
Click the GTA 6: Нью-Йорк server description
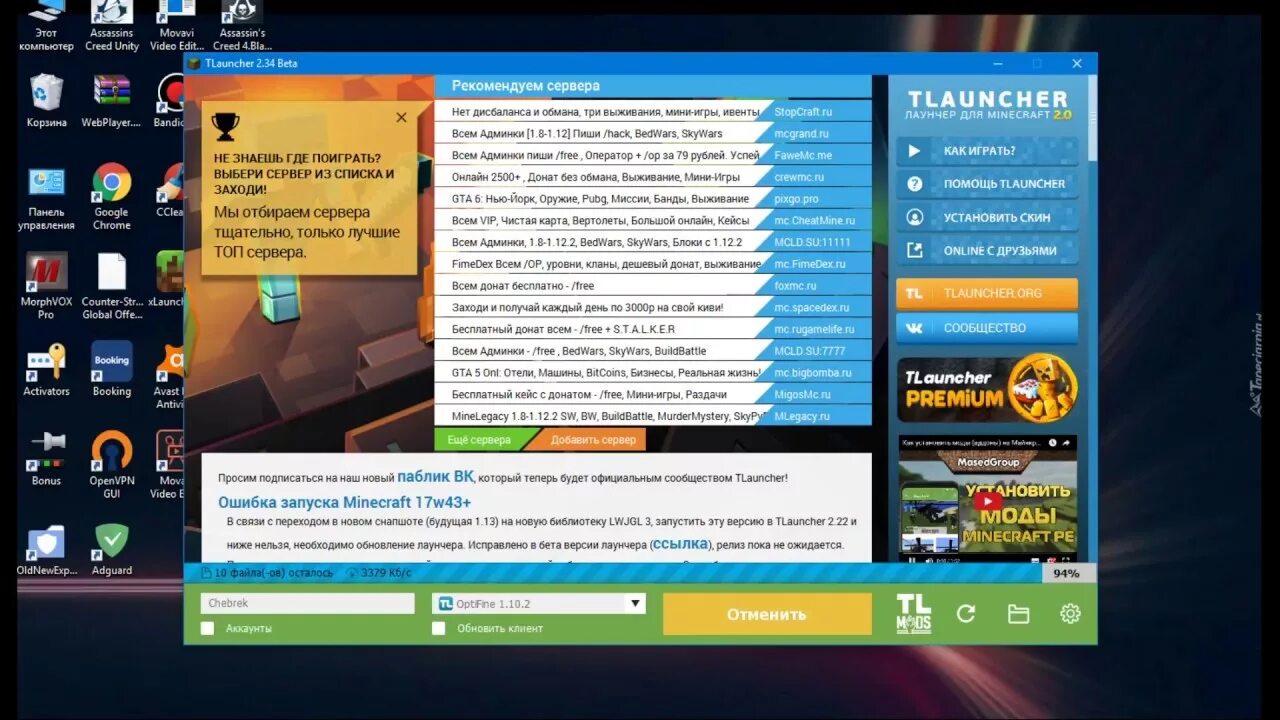(x=600, y=199)
